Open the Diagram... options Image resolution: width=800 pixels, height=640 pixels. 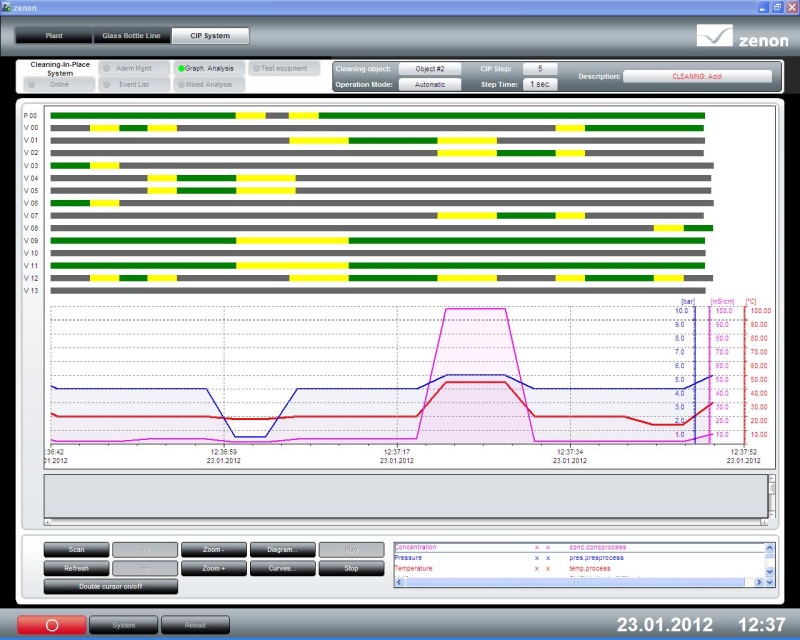(x=282, y=549)
